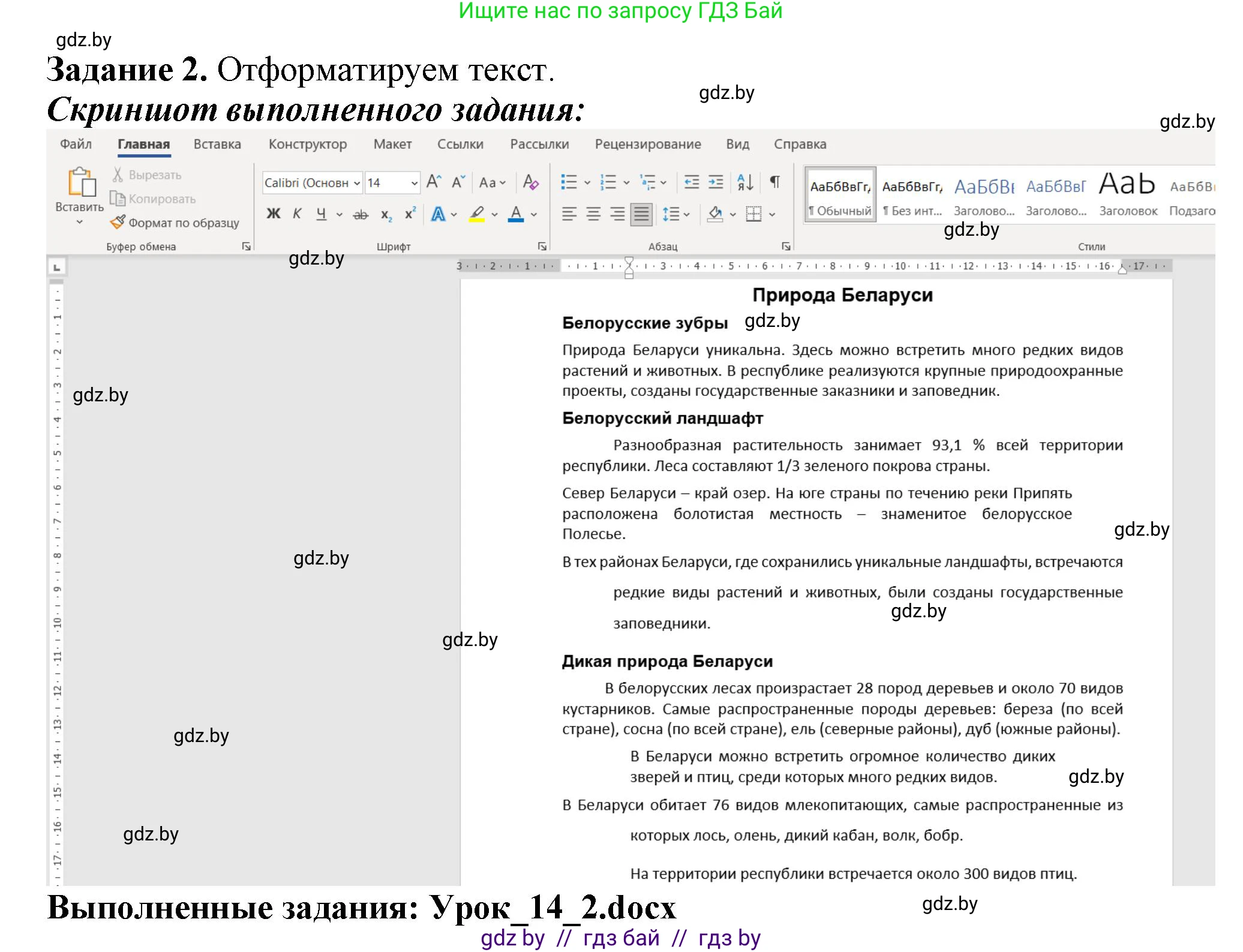The width and height of the screenshot is (1243, 952).
Task: Click the text effects glowing A icon
Action: 438,214
